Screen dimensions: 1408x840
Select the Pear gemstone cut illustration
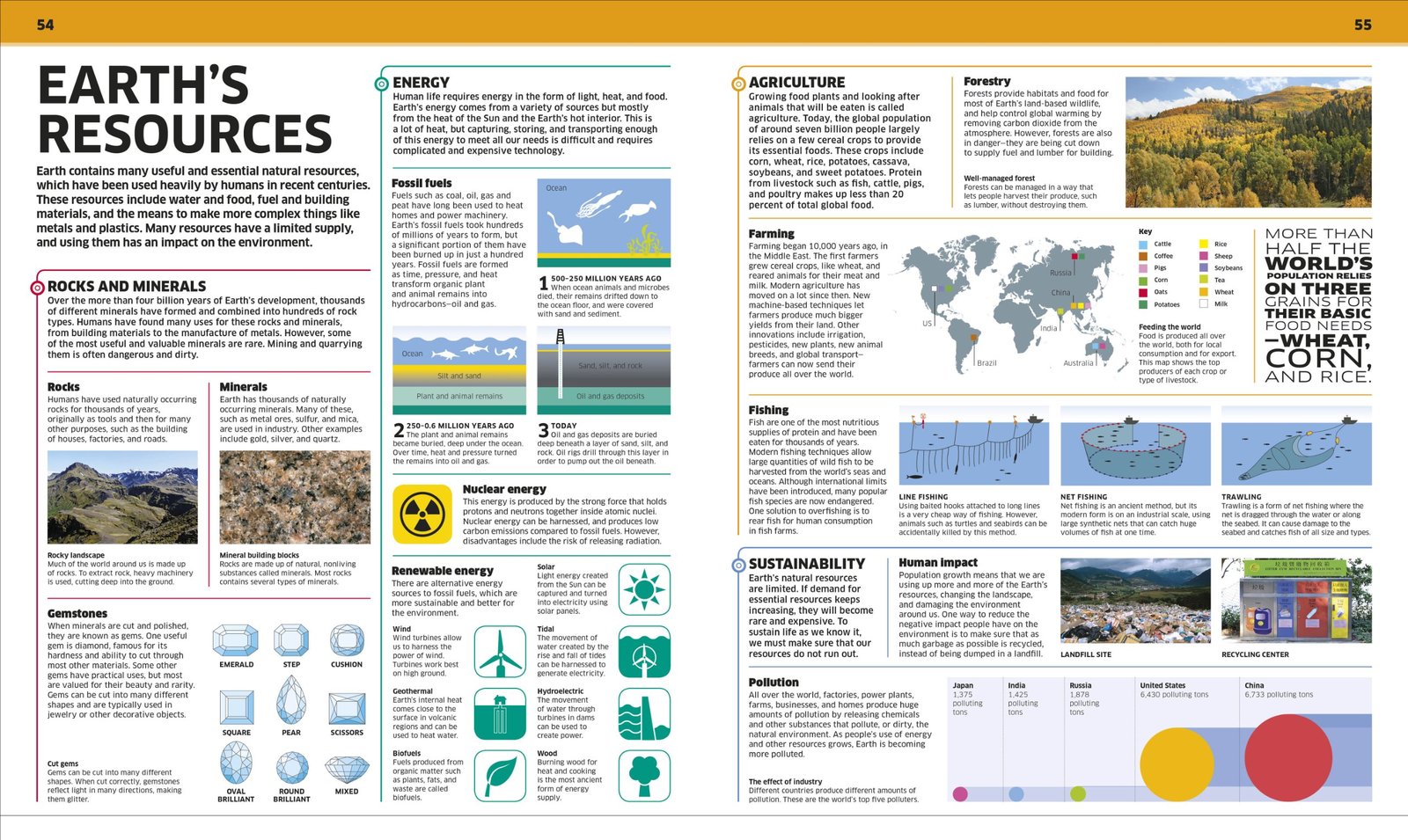[x=291, y=701]
